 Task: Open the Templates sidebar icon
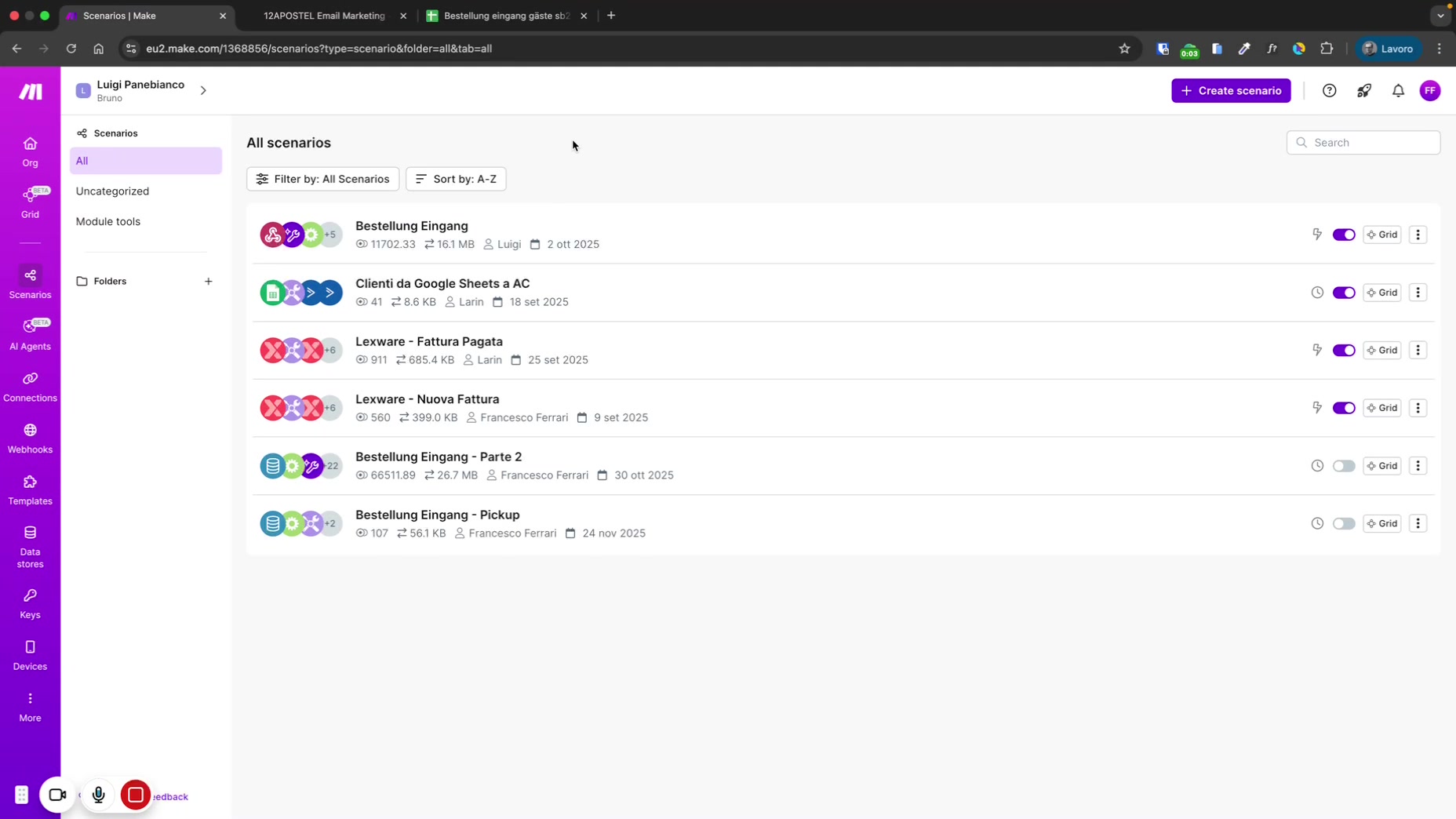[x=30, y=490]
